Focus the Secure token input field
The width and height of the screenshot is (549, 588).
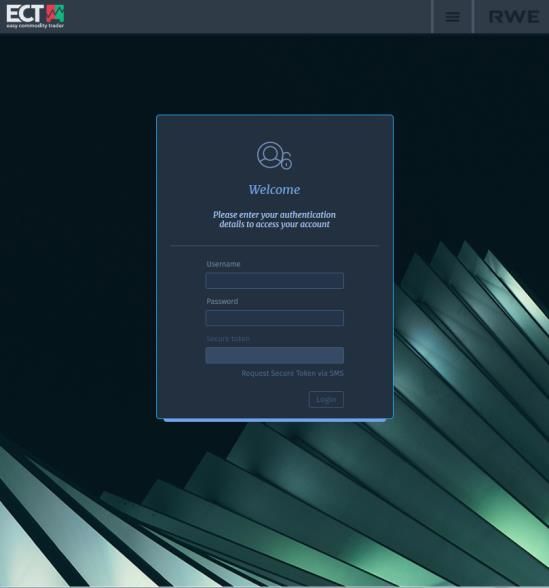point(274,355)
